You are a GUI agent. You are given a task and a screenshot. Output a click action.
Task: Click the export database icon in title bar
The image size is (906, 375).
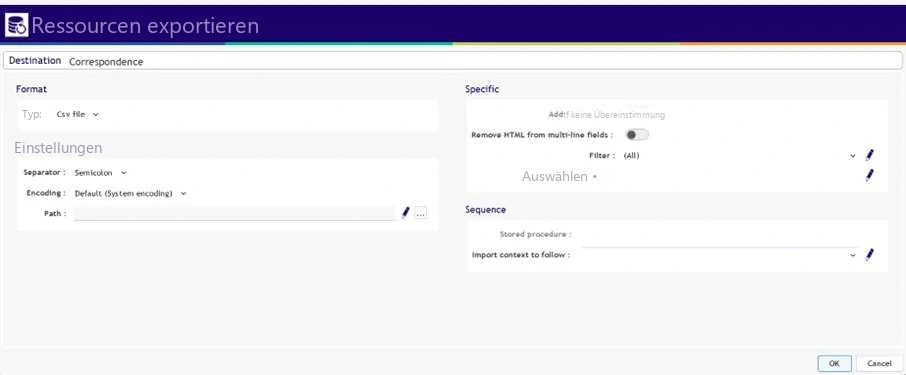(x=16, y=25)
